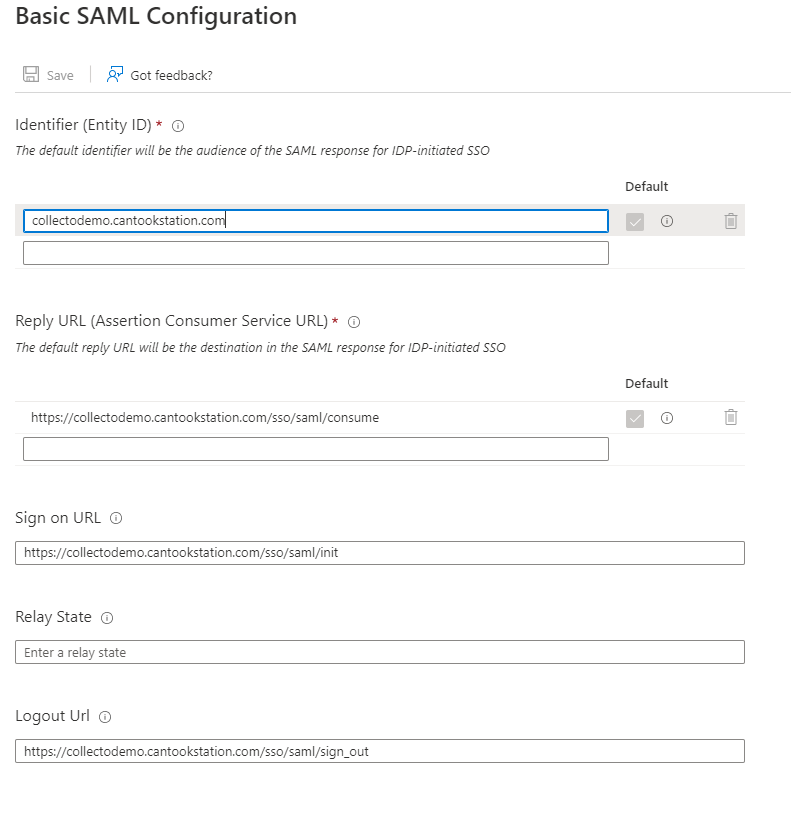This screenshot has width=791, height=827.
Task: Click the empty new identifier field
Action: pyautogui.click(x=316, y=253)
